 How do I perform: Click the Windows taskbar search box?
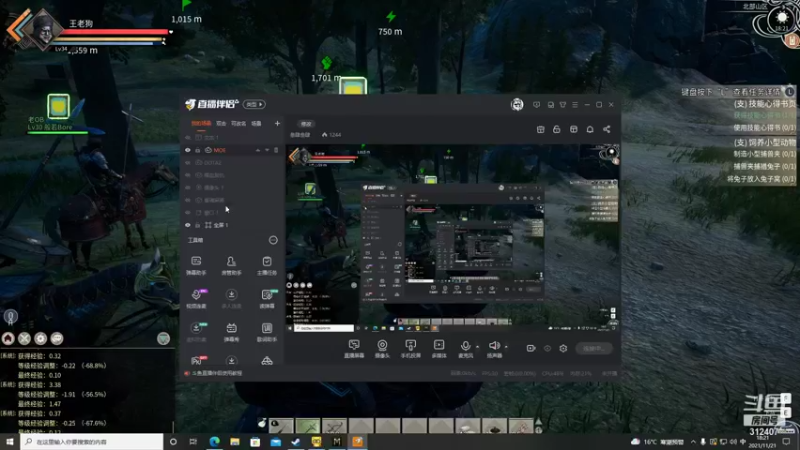click(x=92, y=441)
